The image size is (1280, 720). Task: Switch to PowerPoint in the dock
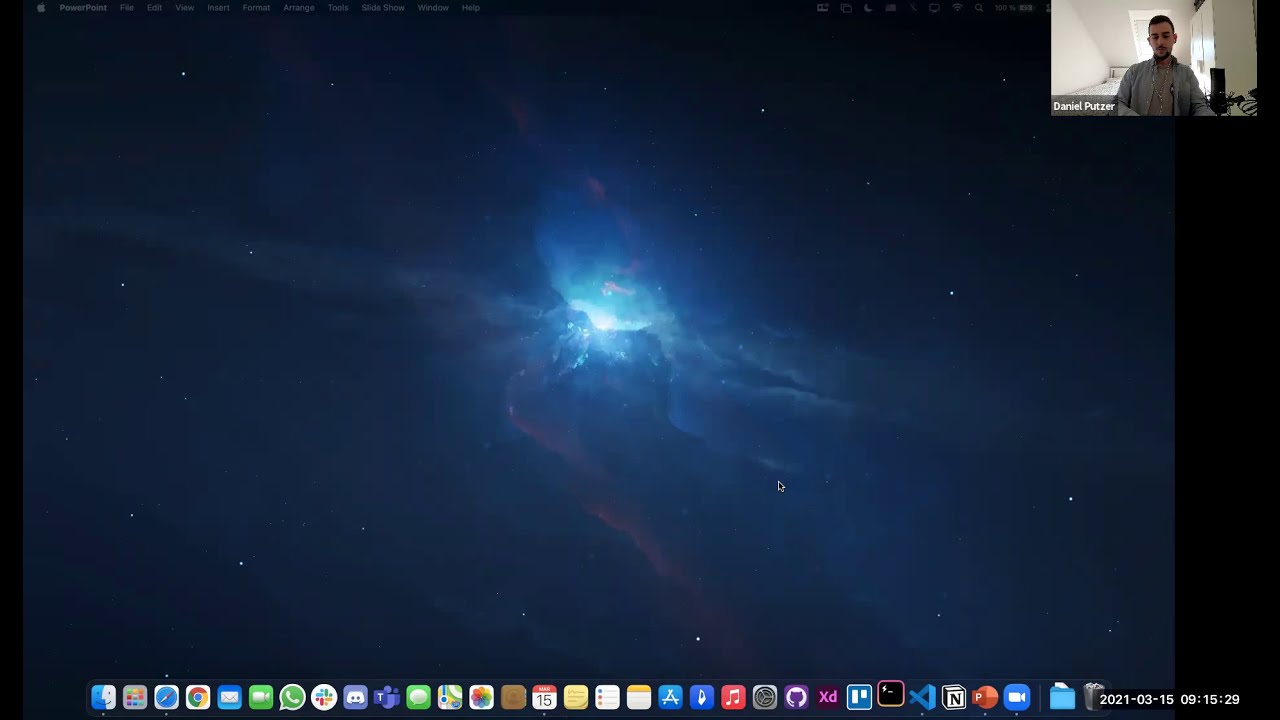[x=985, y=697]
